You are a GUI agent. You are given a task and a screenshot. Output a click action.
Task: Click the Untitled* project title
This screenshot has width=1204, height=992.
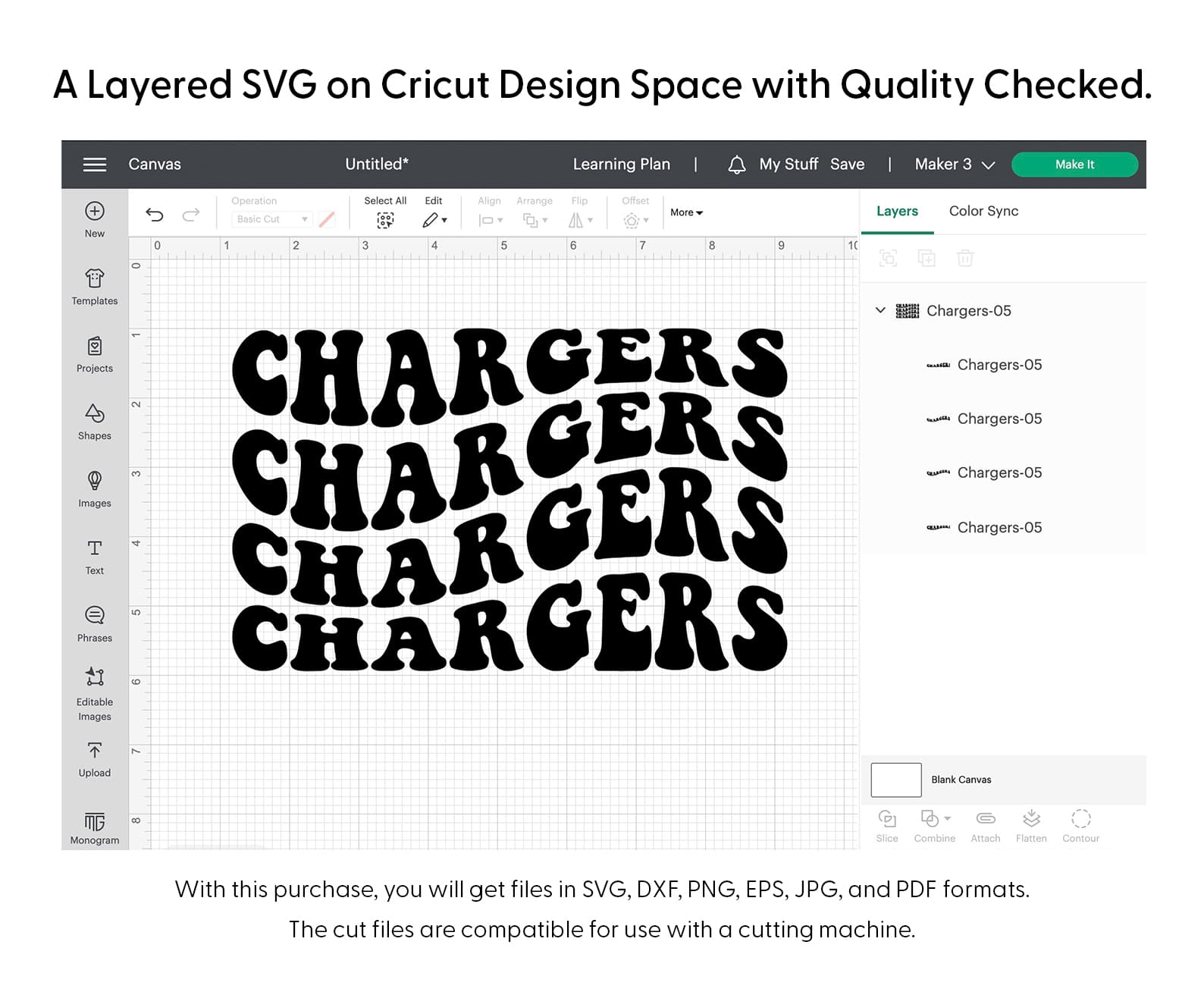(377, 165)
